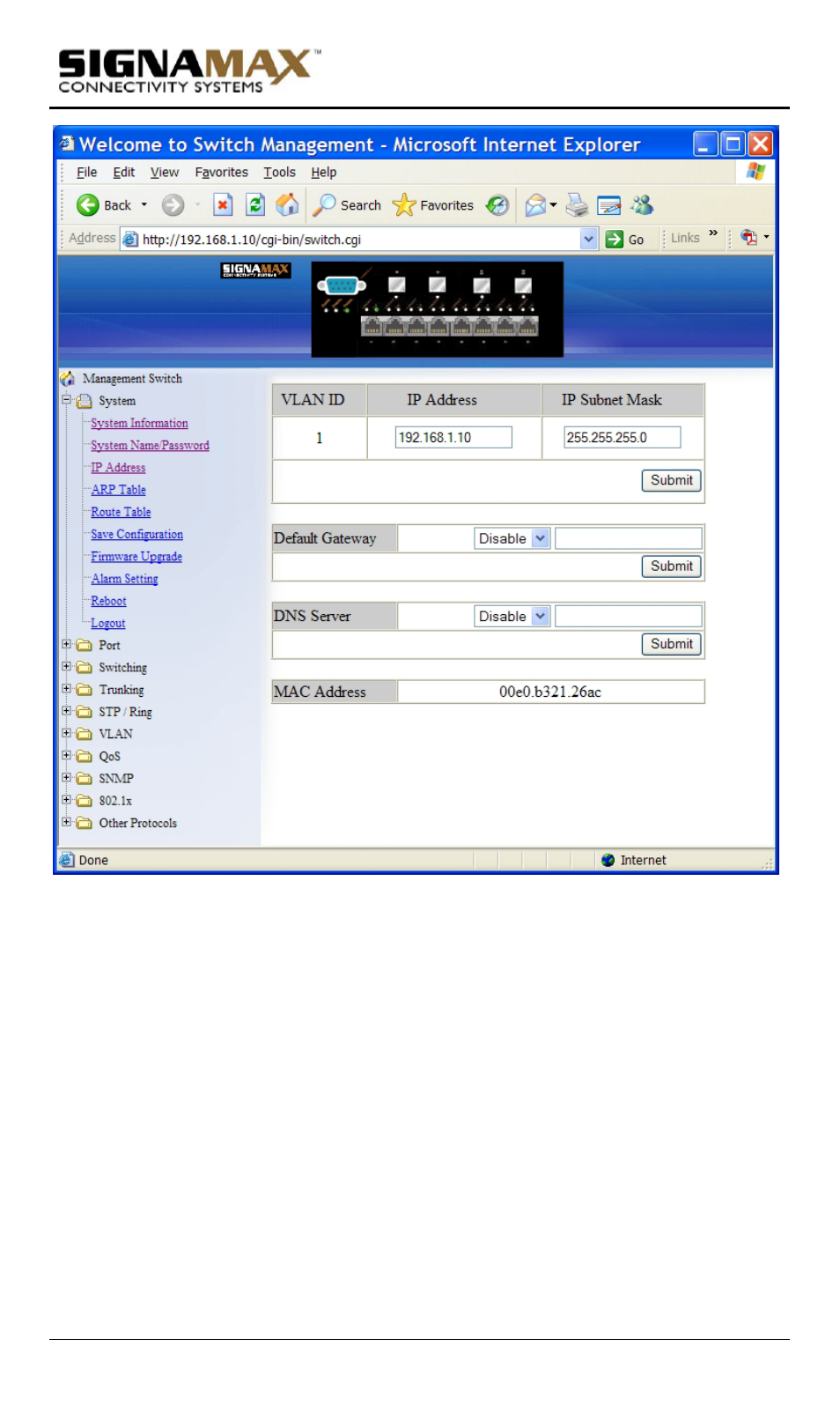Open the File menu

point(87,173)
